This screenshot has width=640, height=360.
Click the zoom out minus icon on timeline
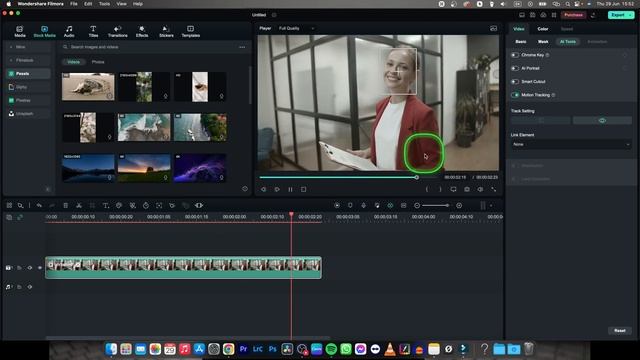[x=417, y=205]
